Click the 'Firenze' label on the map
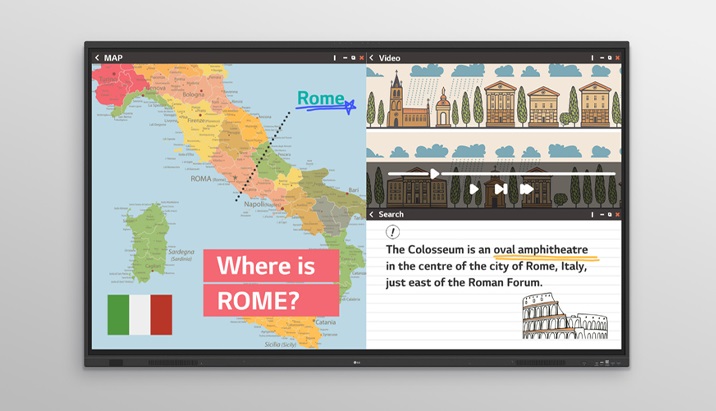This screenshot has height=411, width=716. point(196,121)
